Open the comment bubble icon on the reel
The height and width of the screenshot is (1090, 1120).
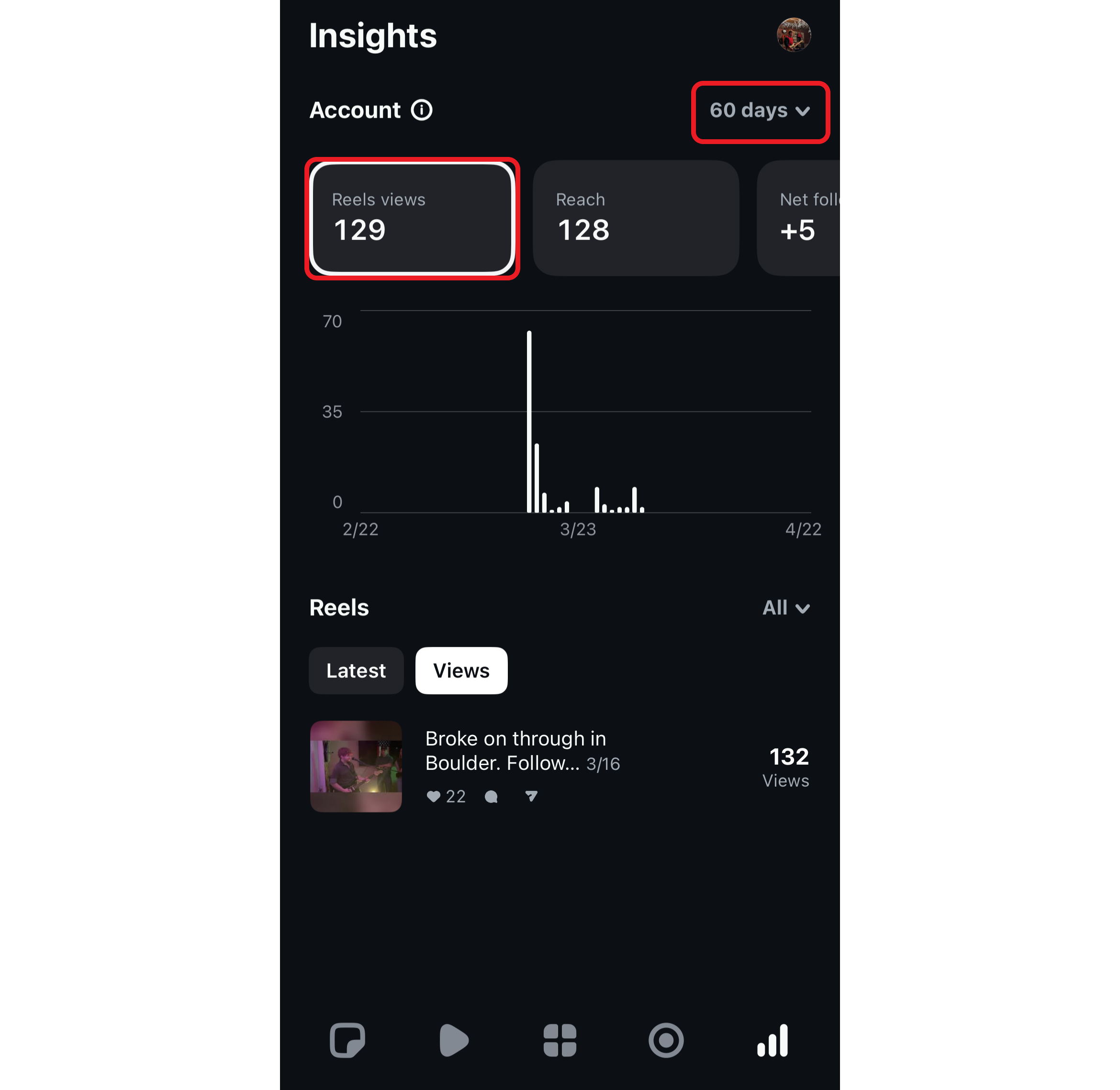point(491,796)
